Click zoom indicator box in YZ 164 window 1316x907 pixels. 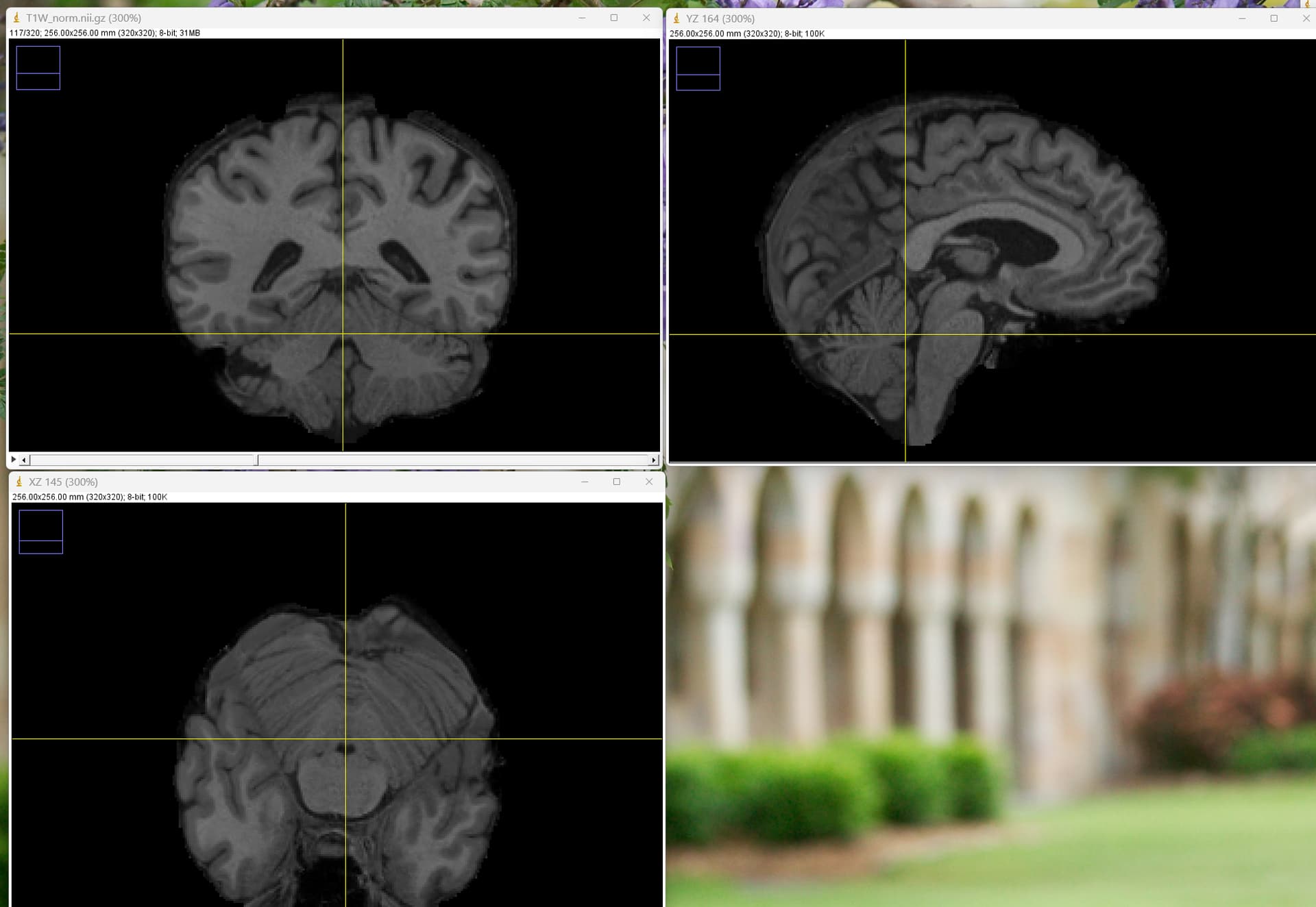click(698, 69)
